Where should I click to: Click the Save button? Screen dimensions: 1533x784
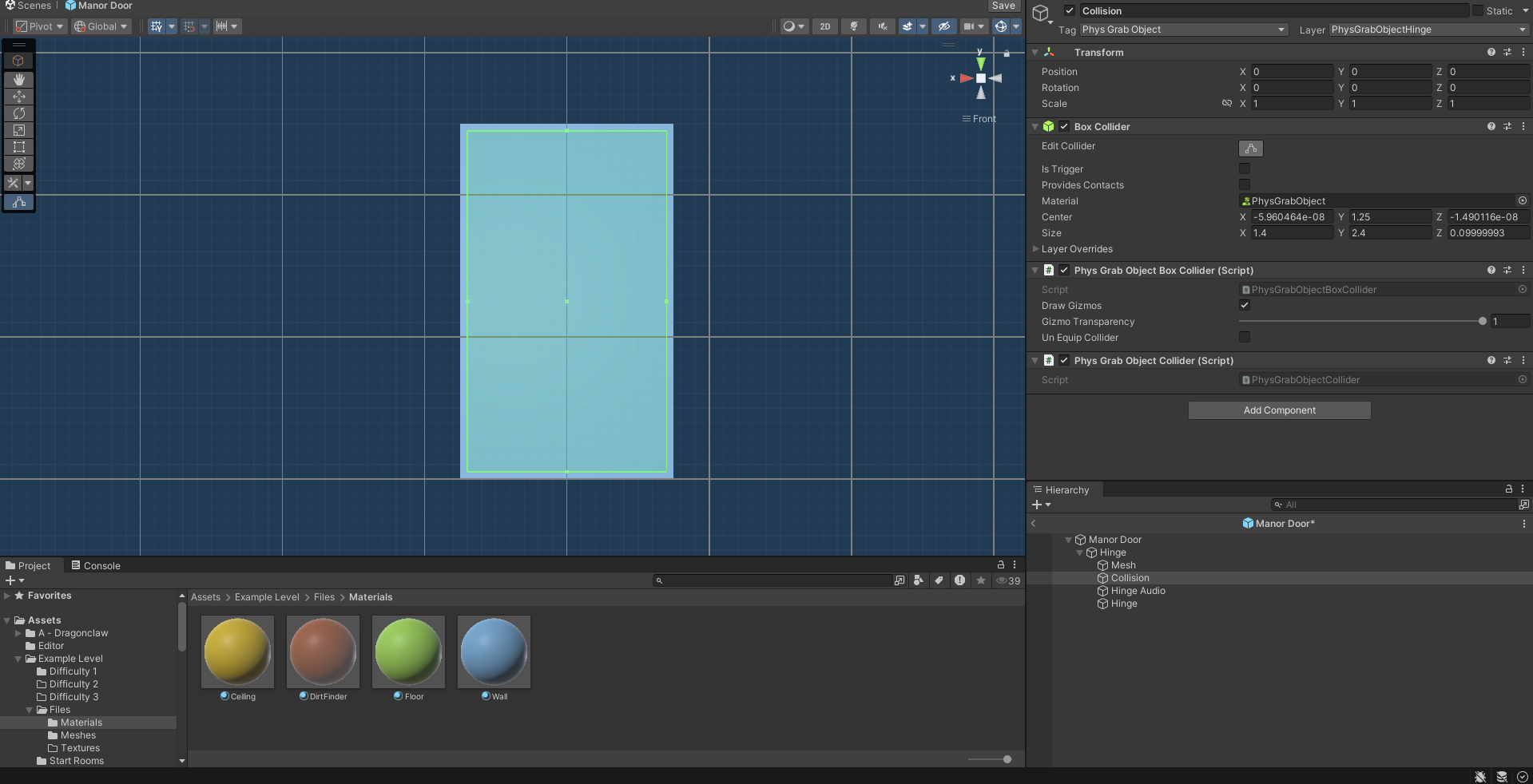(x=1003, y=6)
